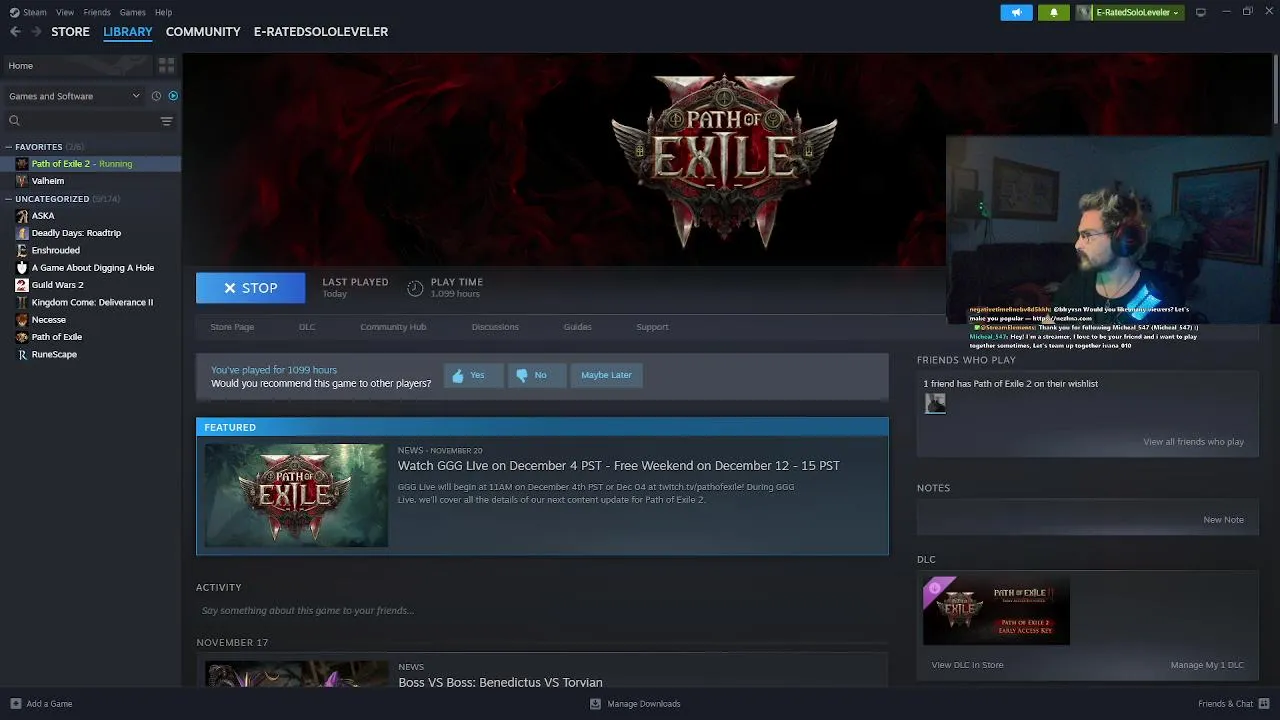
Task: Click the recent activity clock filter icon
Action: (x=156, y=96)
